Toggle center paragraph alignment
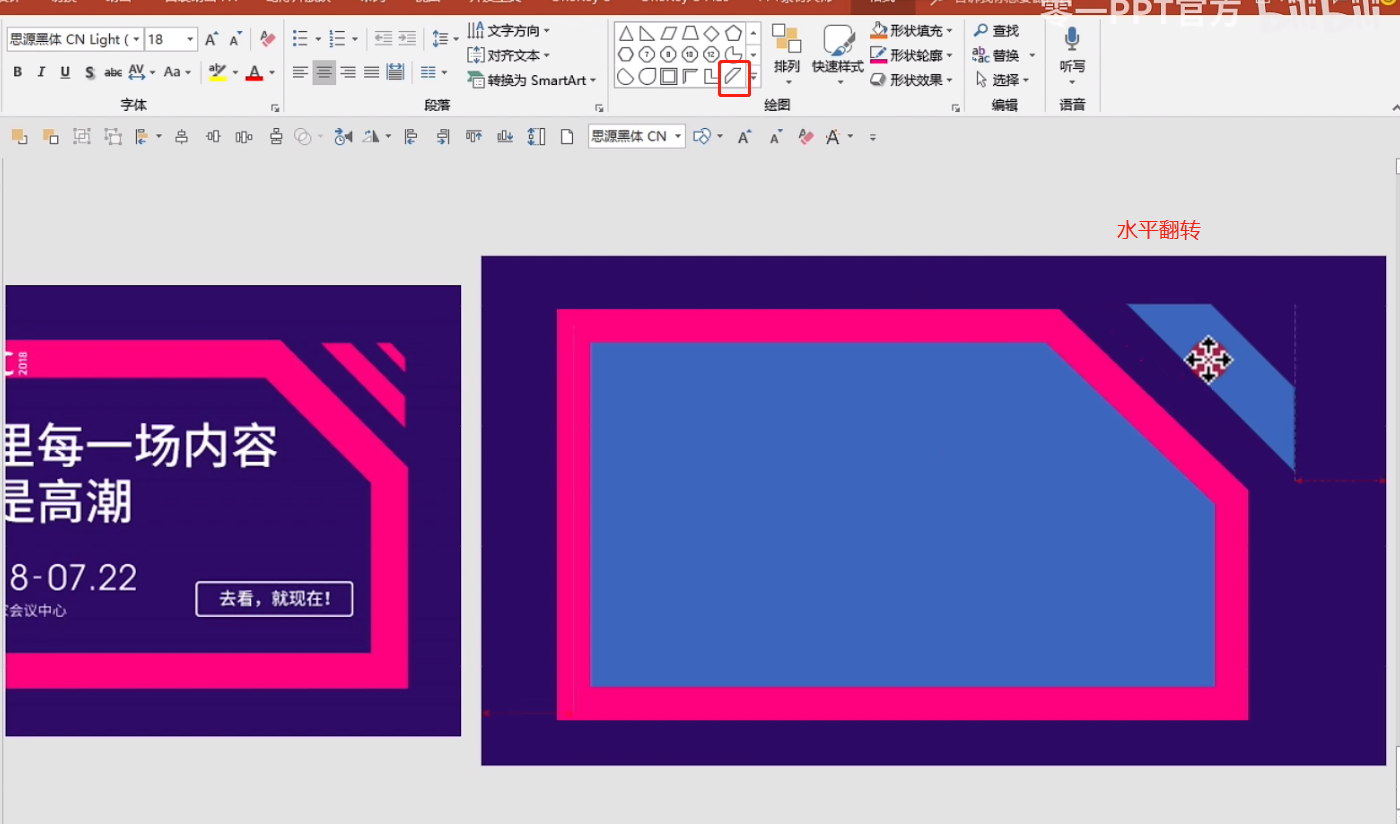This screenshot has width=1400, height=824. point(324,71)
